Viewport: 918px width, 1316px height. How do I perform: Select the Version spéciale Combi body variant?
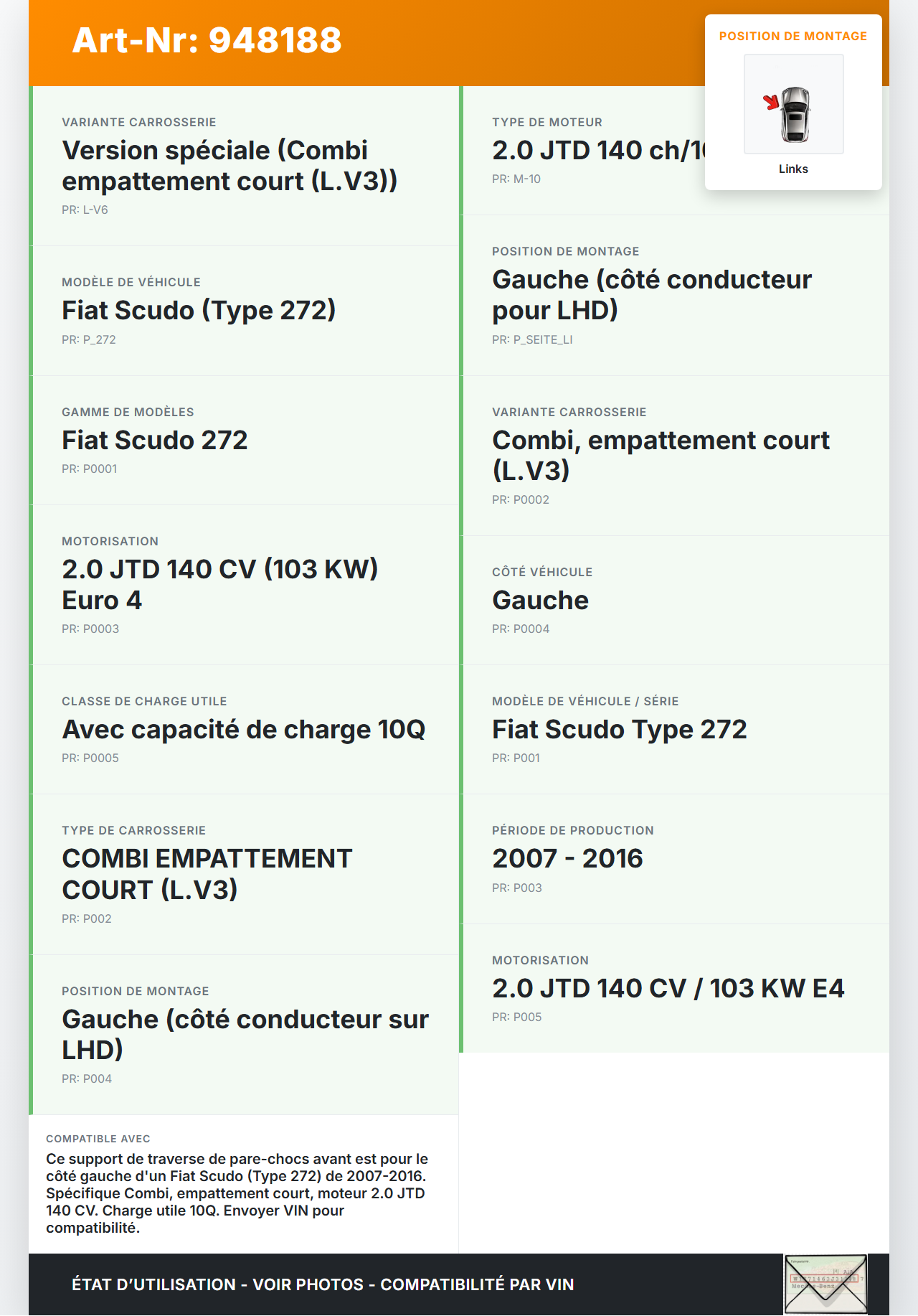(x=229, y=166)
